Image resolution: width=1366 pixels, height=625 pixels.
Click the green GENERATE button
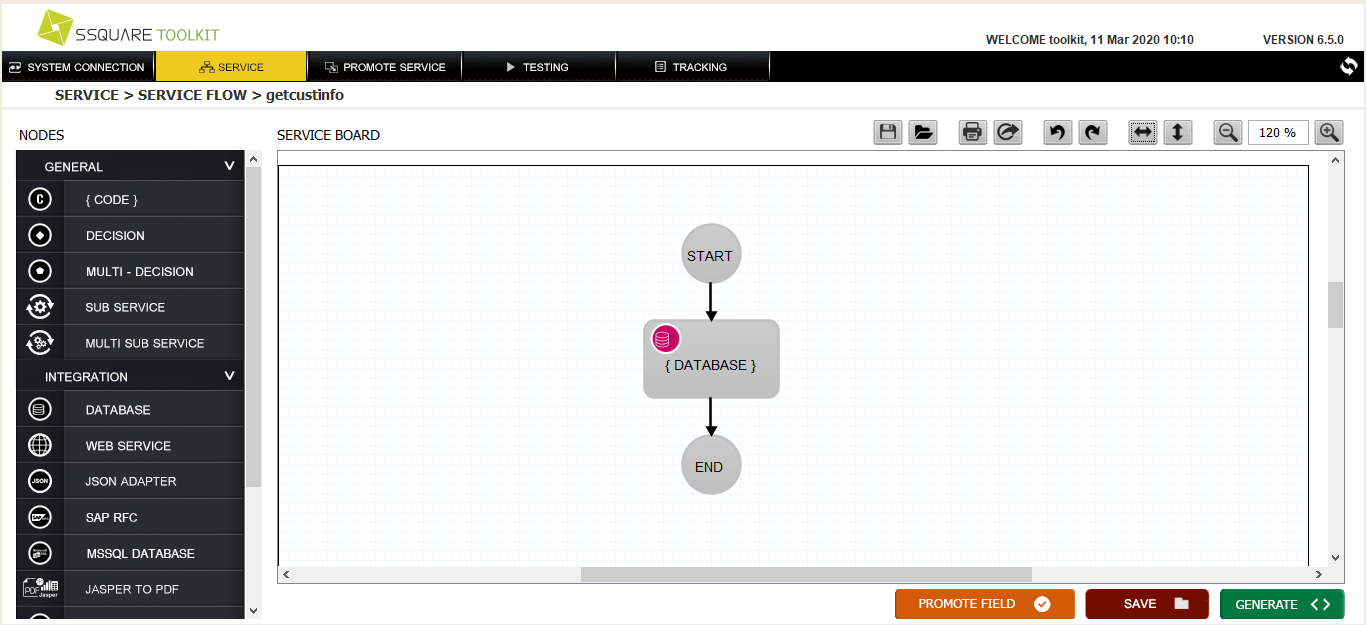(1282, 604)
